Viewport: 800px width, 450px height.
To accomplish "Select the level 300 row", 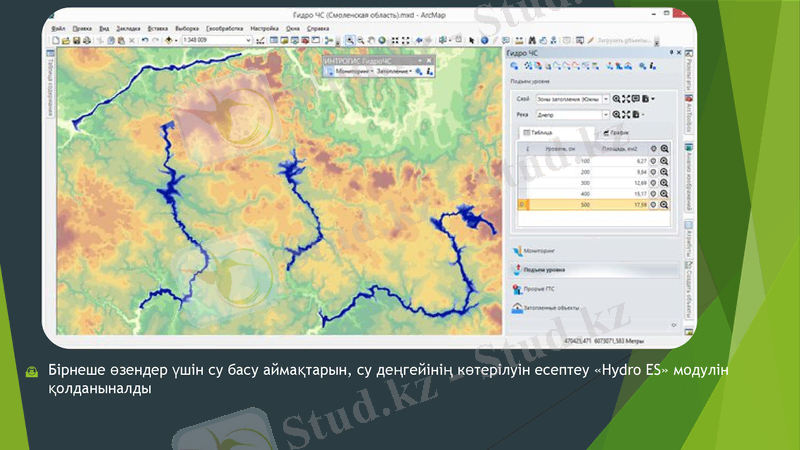I will (x=593, y=183).
